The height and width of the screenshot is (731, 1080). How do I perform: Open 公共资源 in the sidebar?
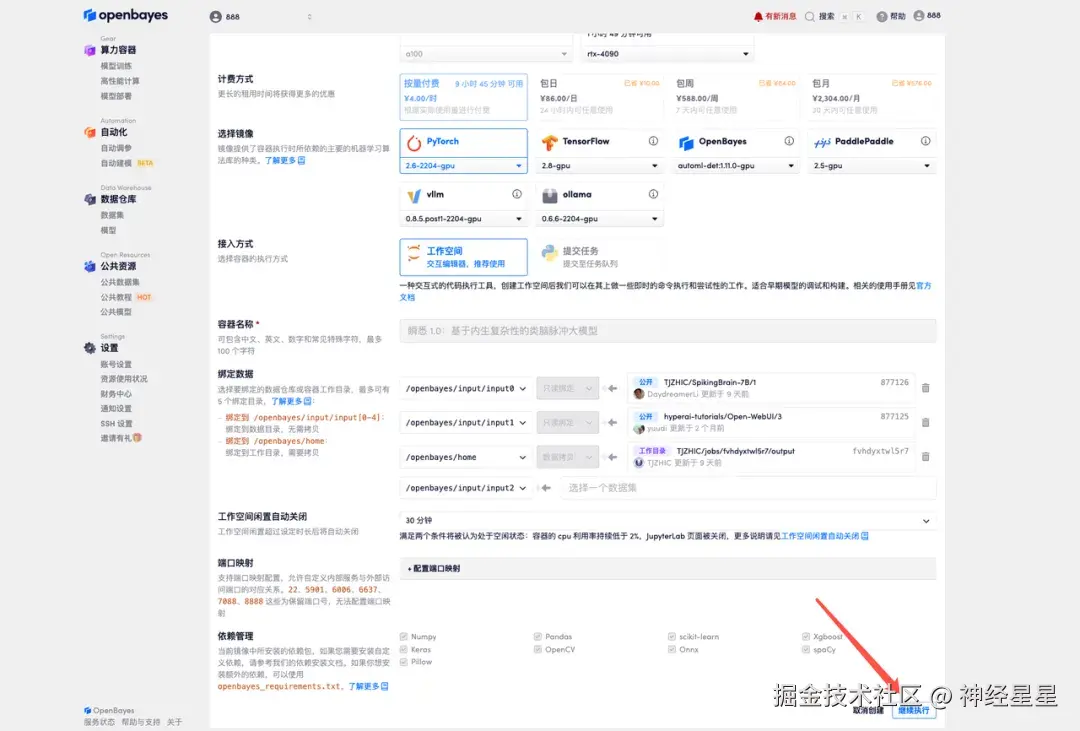pos(111,266)
